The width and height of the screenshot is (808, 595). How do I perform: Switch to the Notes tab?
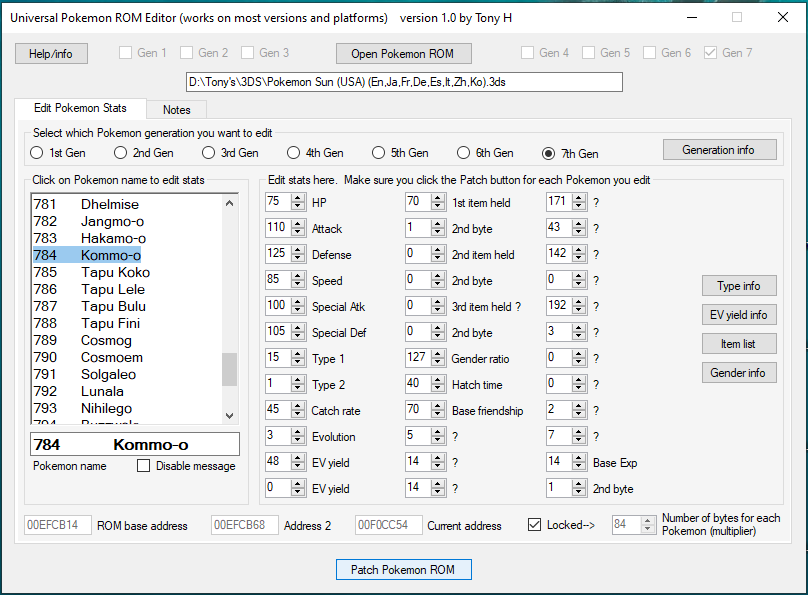[x=176, y=109]
